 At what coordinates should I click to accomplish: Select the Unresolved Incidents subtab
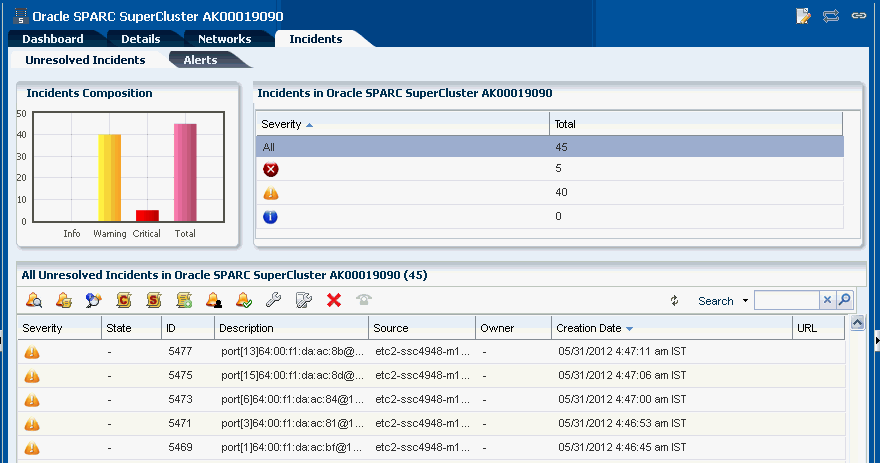85,60
